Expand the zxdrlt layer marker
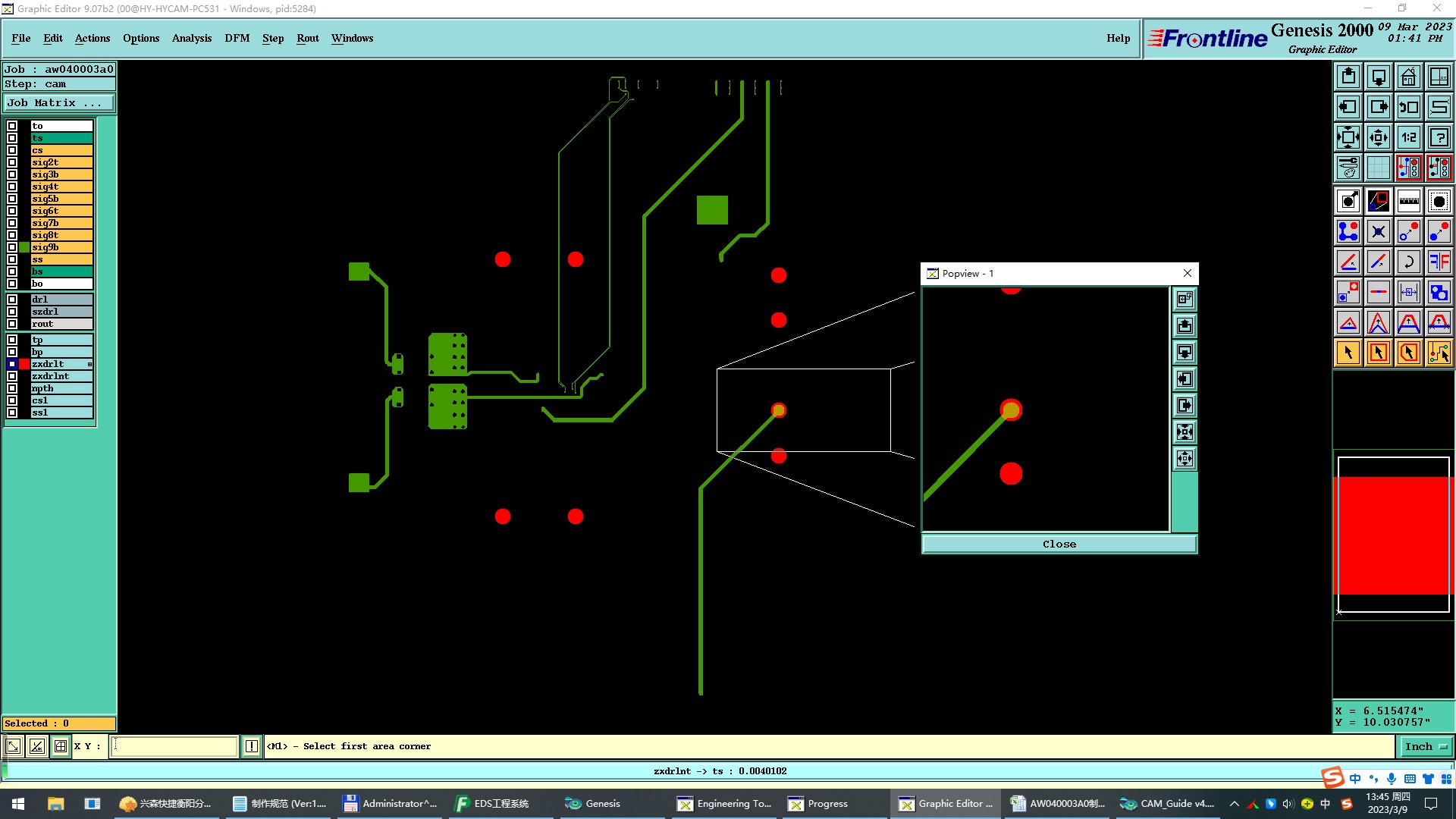 click(89, 364)
